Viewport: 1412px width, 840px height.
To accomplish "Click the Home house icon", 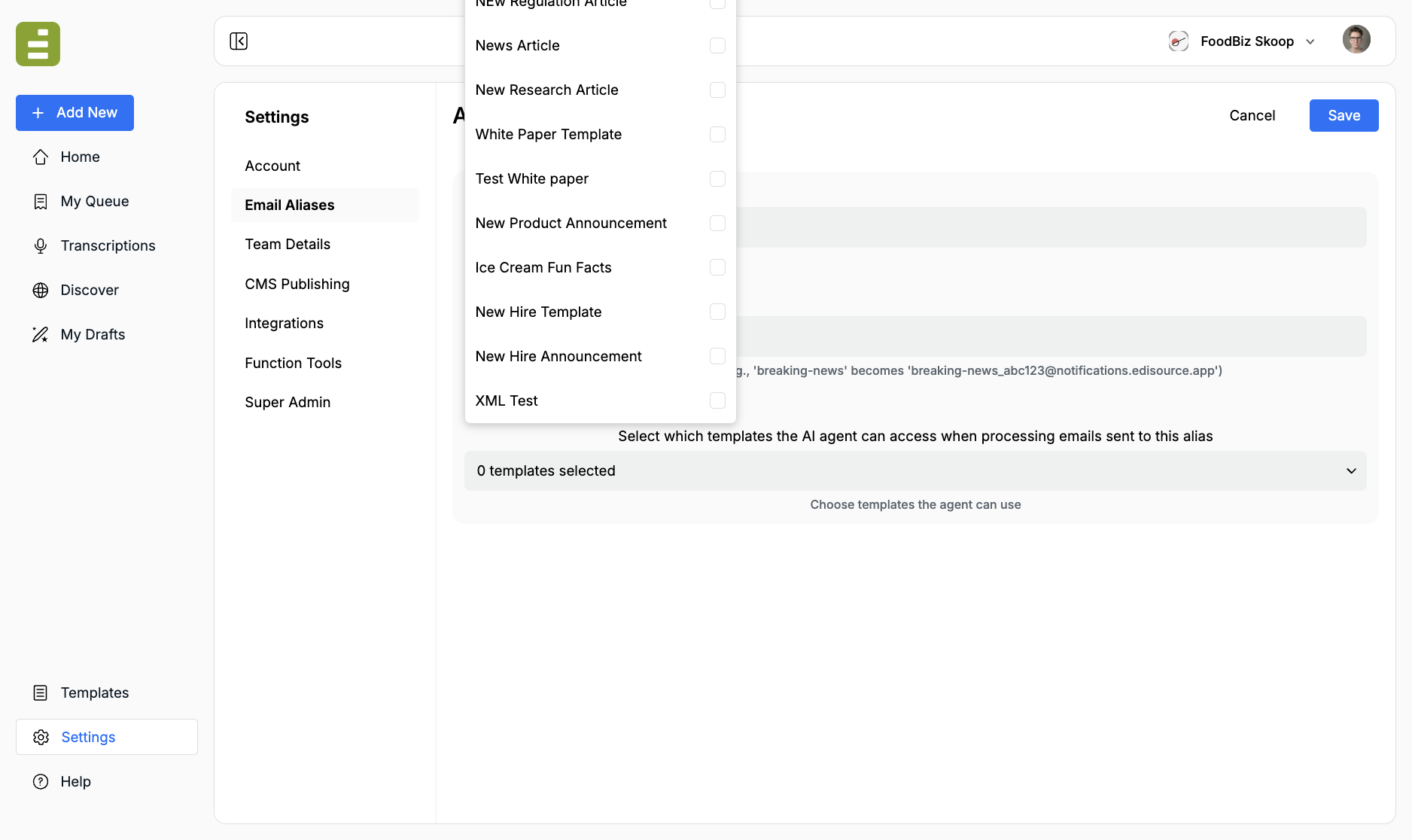I will click(41, 157).
